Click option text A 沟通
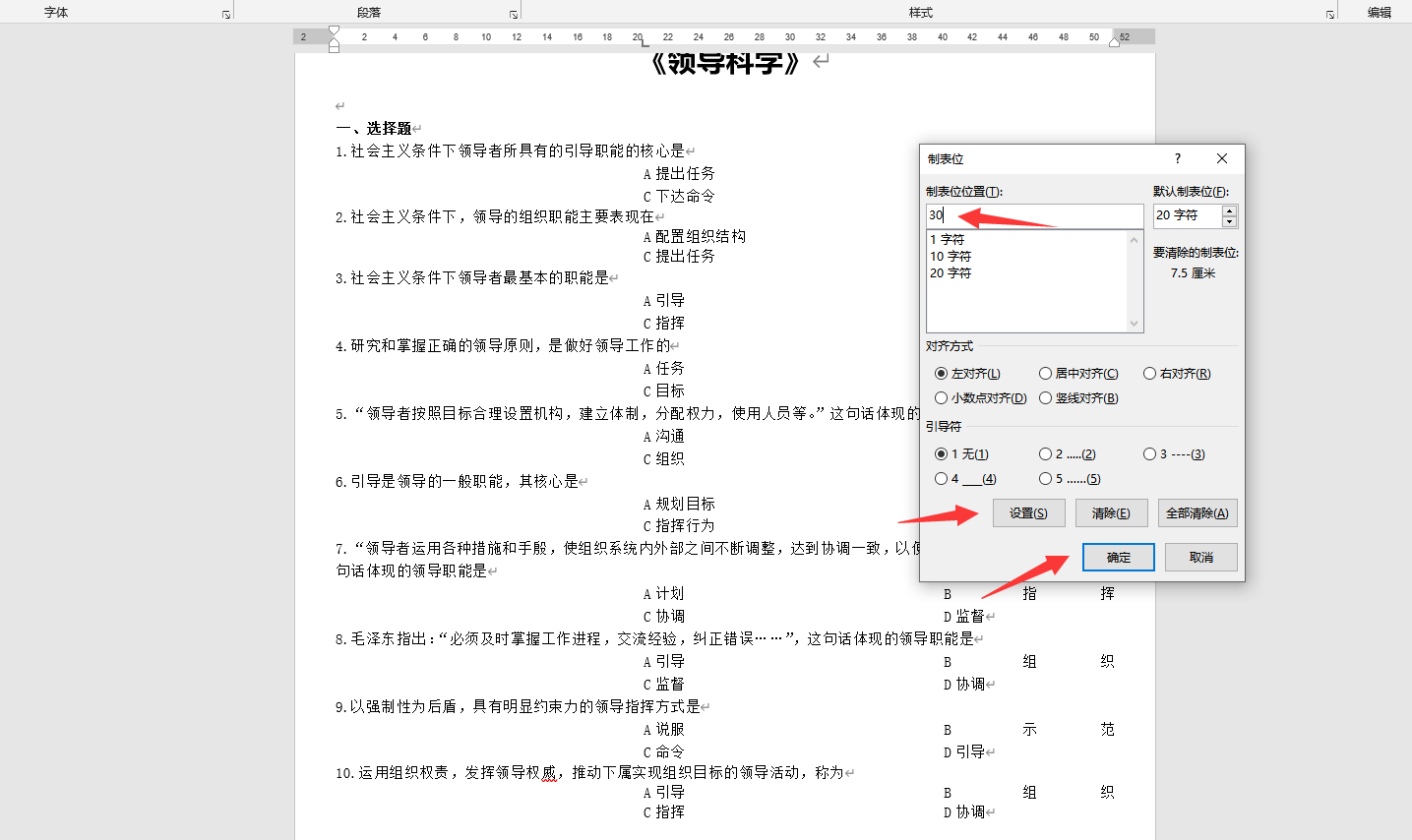This screenshot has width=1412, height=840. [x=663, y=437]
